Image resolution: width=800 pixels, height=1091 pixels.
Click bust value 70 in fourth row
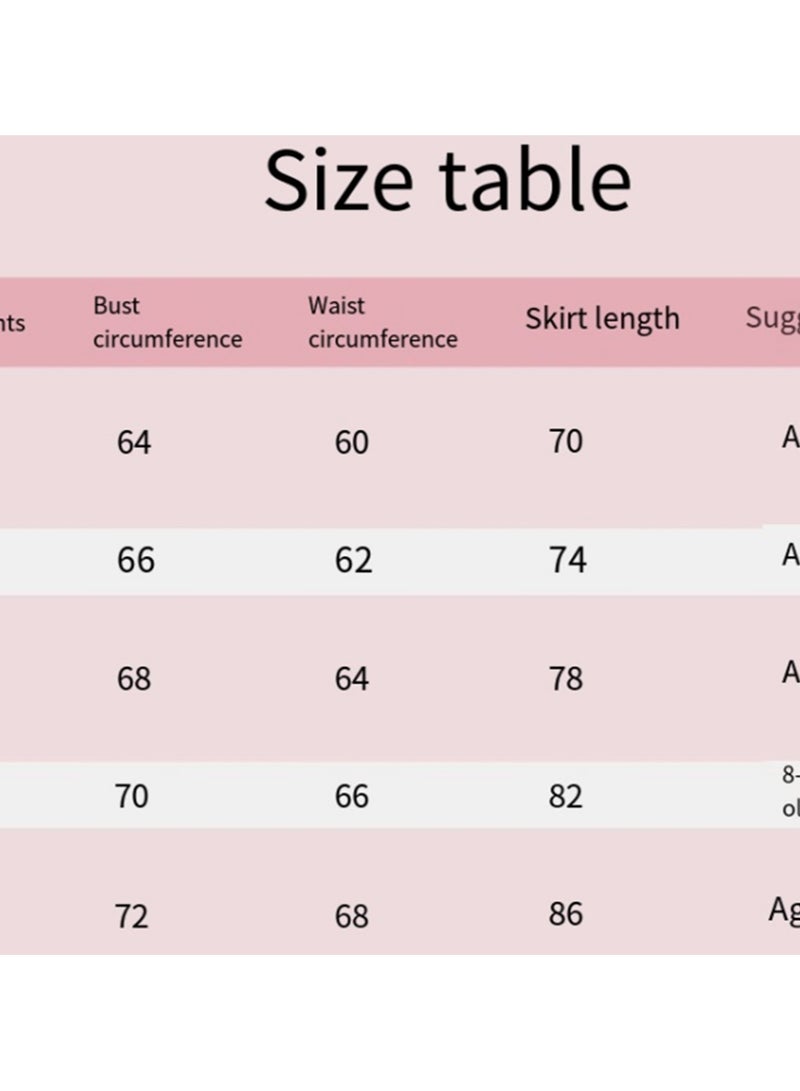coord(131,796)
